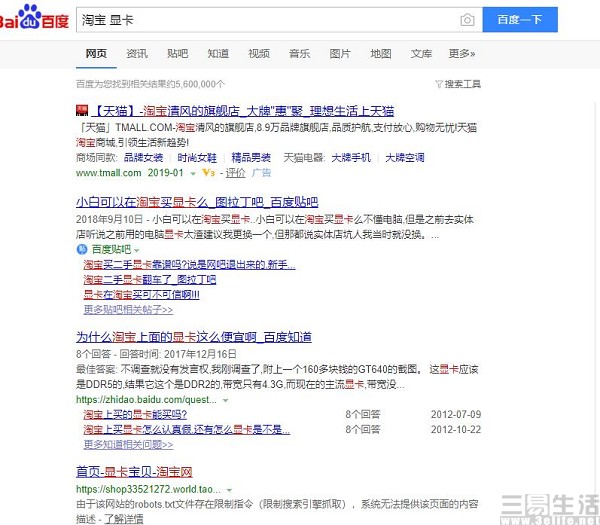Click the Baidu logo
Screen dimensions: 600x525
click(34, 17)
